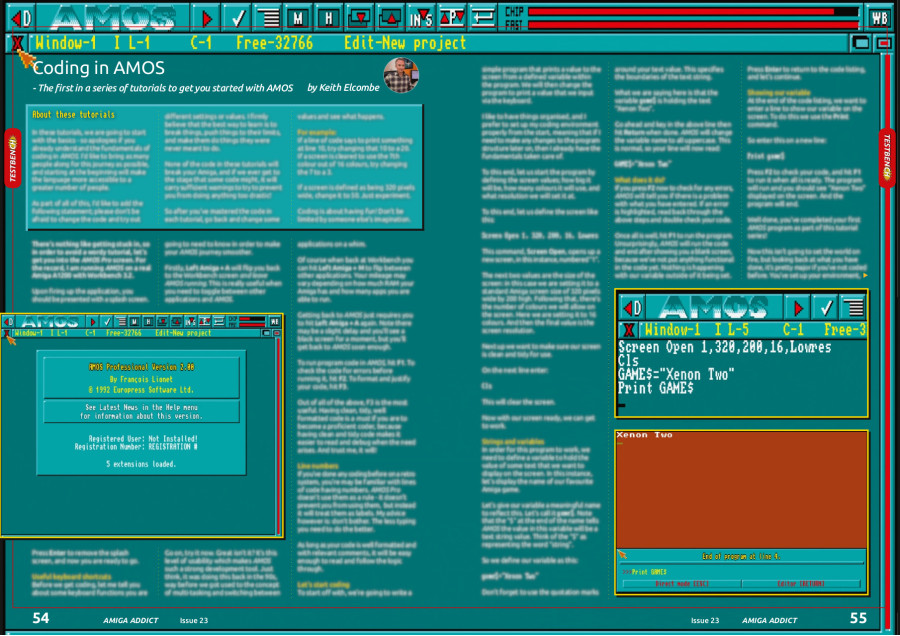Click the checkmark icon in code listing window
The width and height of the screenshot is (900, 636).
pyautogui.click(x=825, y=308)
